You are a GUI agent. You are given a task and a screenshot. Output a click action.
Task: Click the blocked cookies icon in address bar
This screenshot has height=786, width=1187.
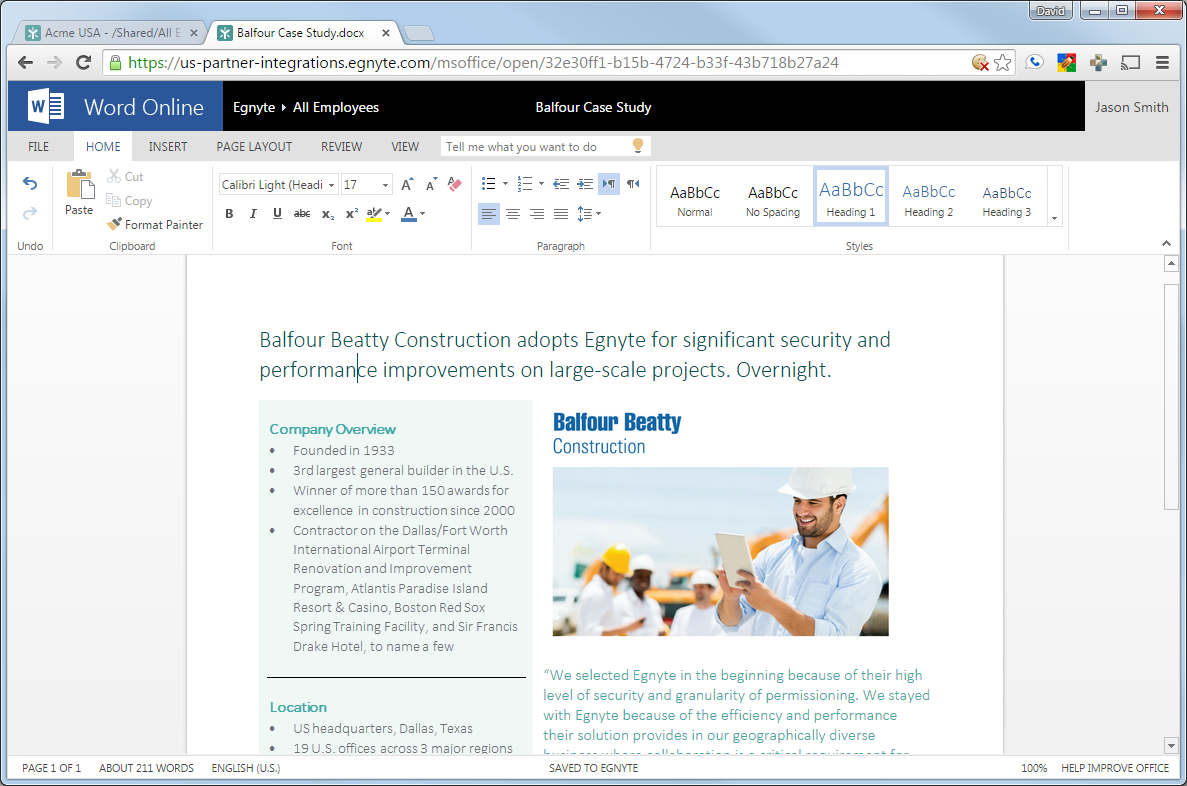click(x=980, y=63)
